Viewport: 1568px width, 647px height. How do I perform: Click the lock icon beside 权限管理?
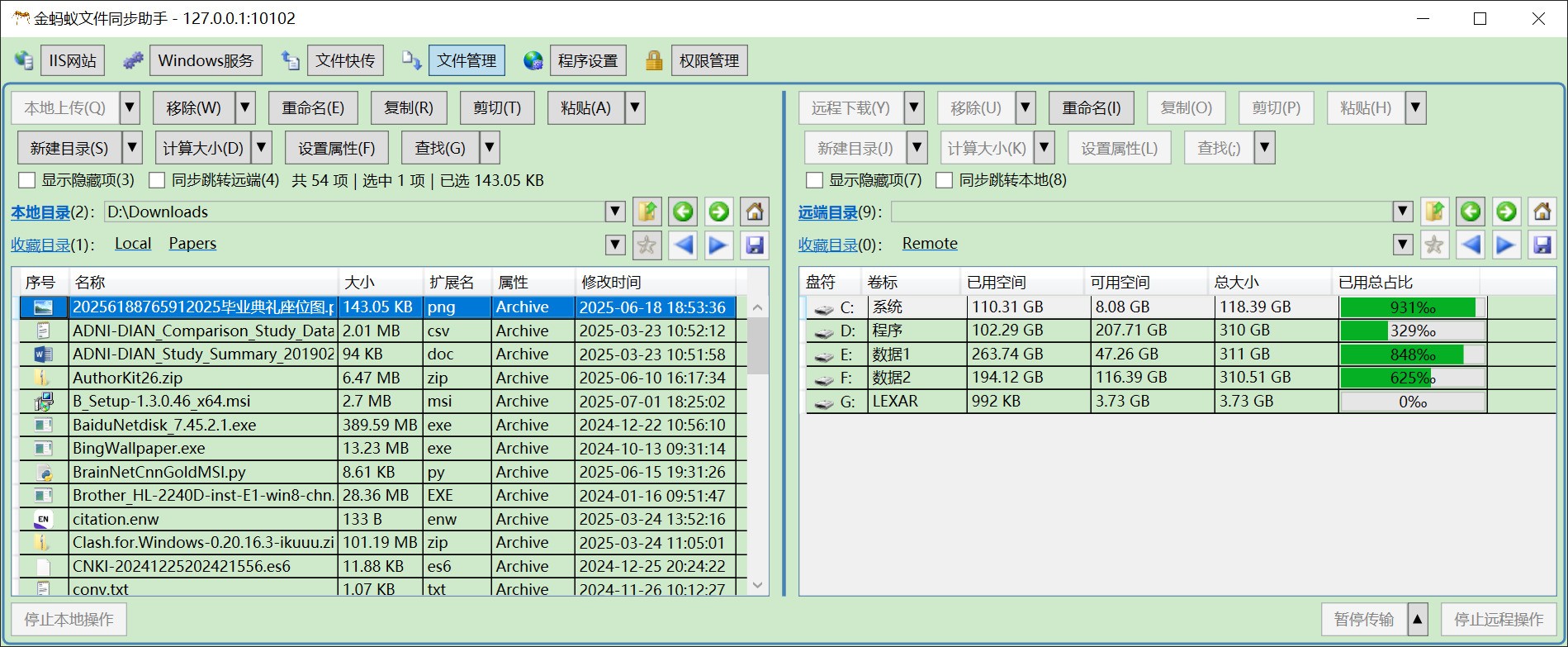tap(654, 60)
